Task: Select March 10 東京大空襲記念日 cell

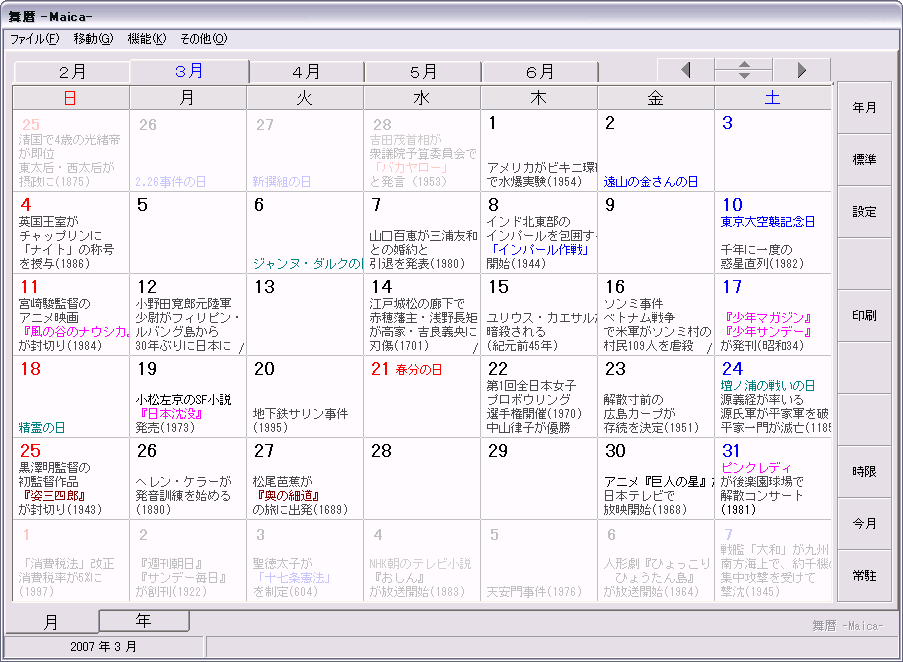Action: [x=773, y=233]
